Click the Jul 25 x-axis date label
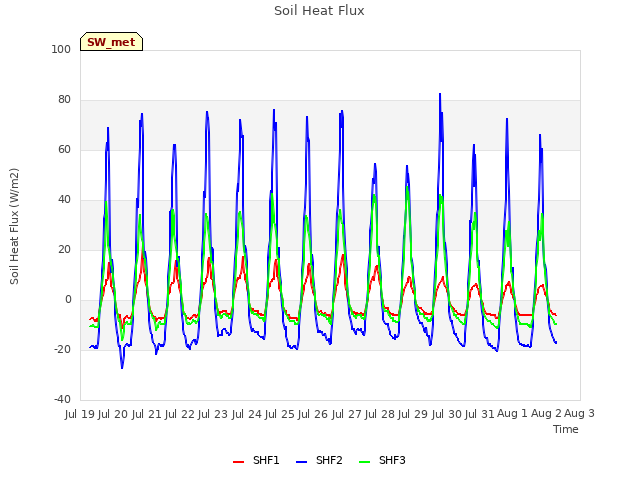This screenshot has height=480, width=640. tap(280, 414)
